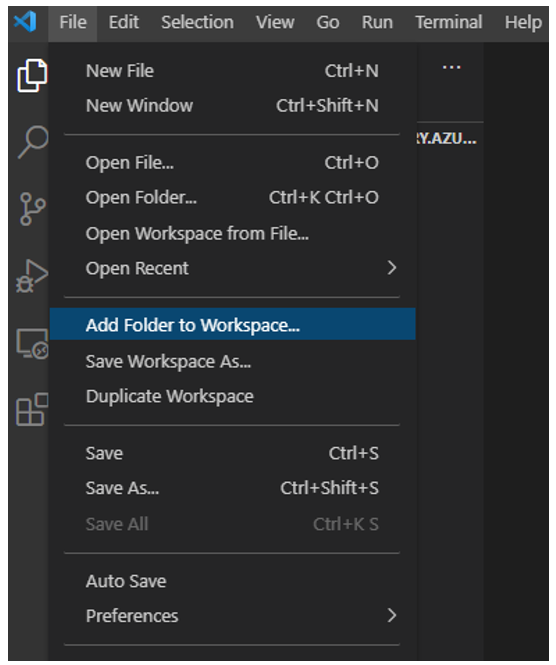
Task: Open the Terminal menu
Action: tap(449, 22)
